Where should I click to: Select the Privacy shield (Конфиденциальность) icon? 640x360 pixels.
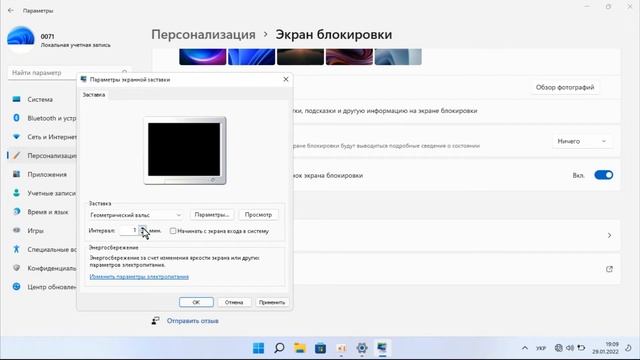[x=16, y=268]
